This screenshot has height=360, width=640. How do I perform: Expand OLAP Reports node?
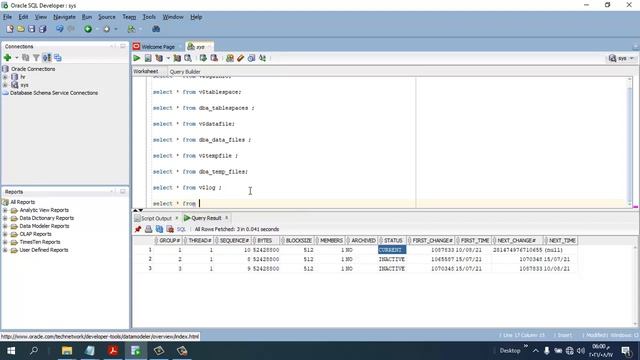(x=5, y=234)
